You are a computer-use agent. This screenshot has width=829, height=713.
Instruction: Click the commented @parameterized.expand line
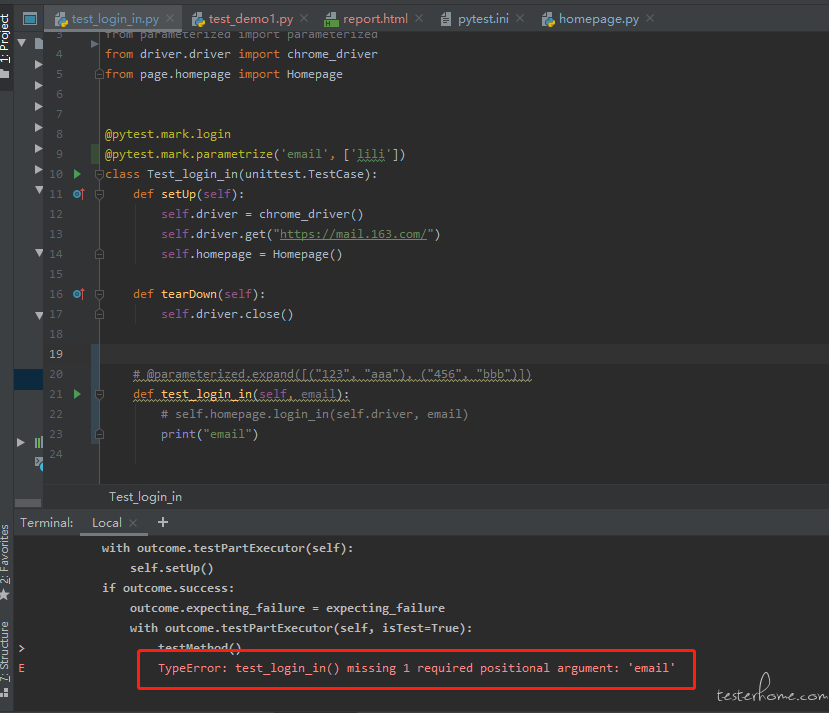click(332, 374)
